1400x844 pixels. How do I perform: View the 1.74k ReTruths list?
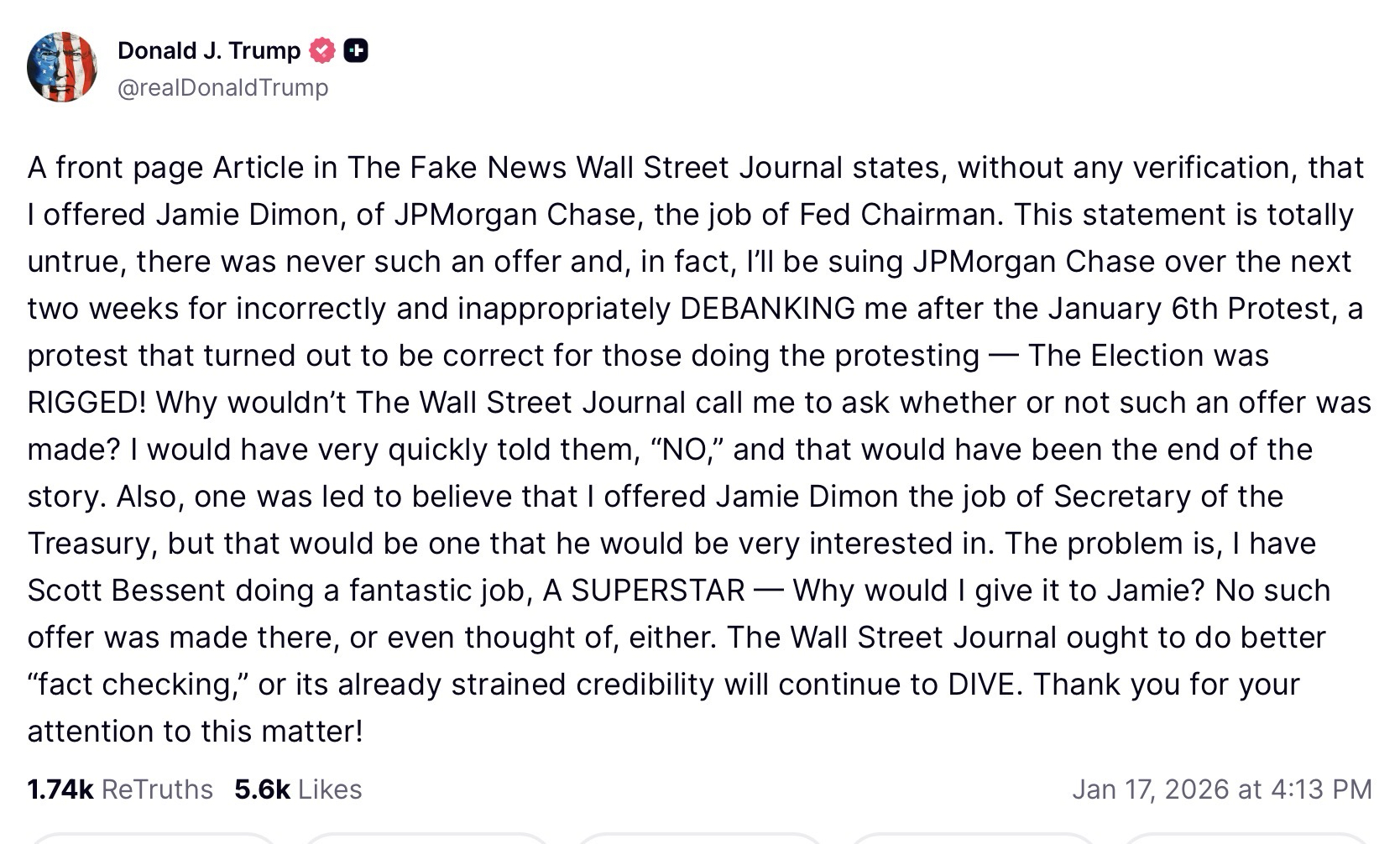[120, 789]
